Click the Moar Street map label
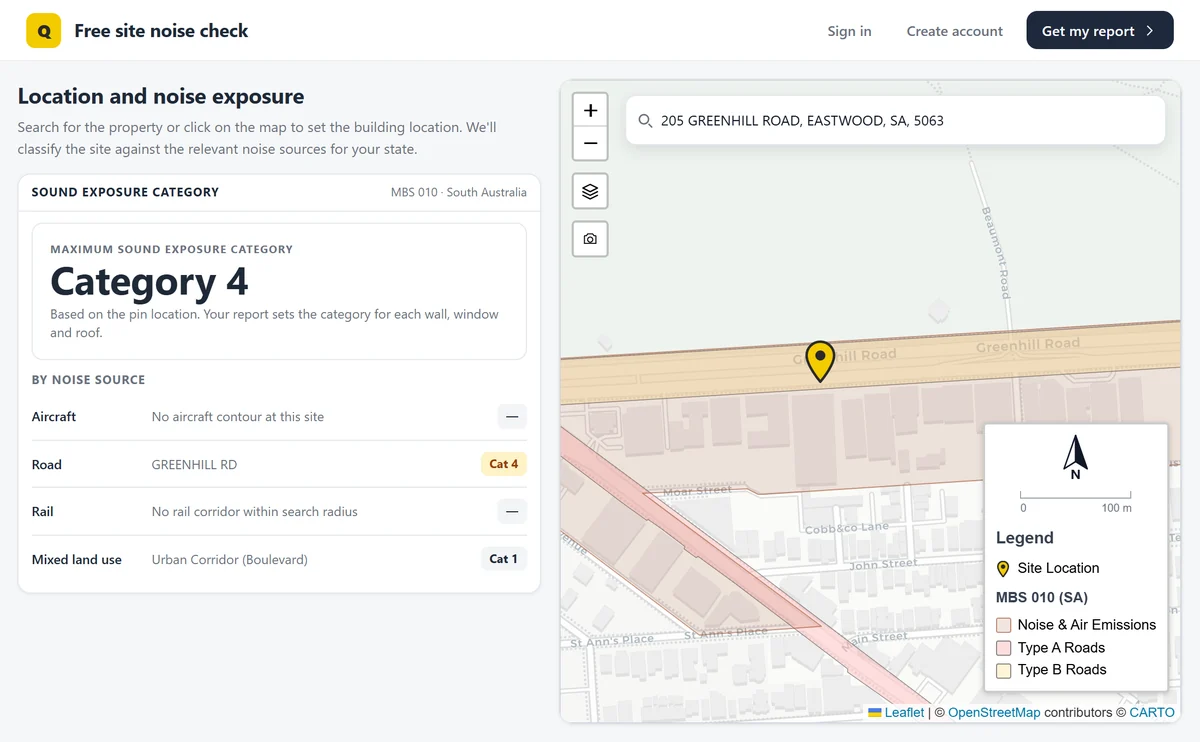This screenshot has height=742, width=1200. [697, 491]
